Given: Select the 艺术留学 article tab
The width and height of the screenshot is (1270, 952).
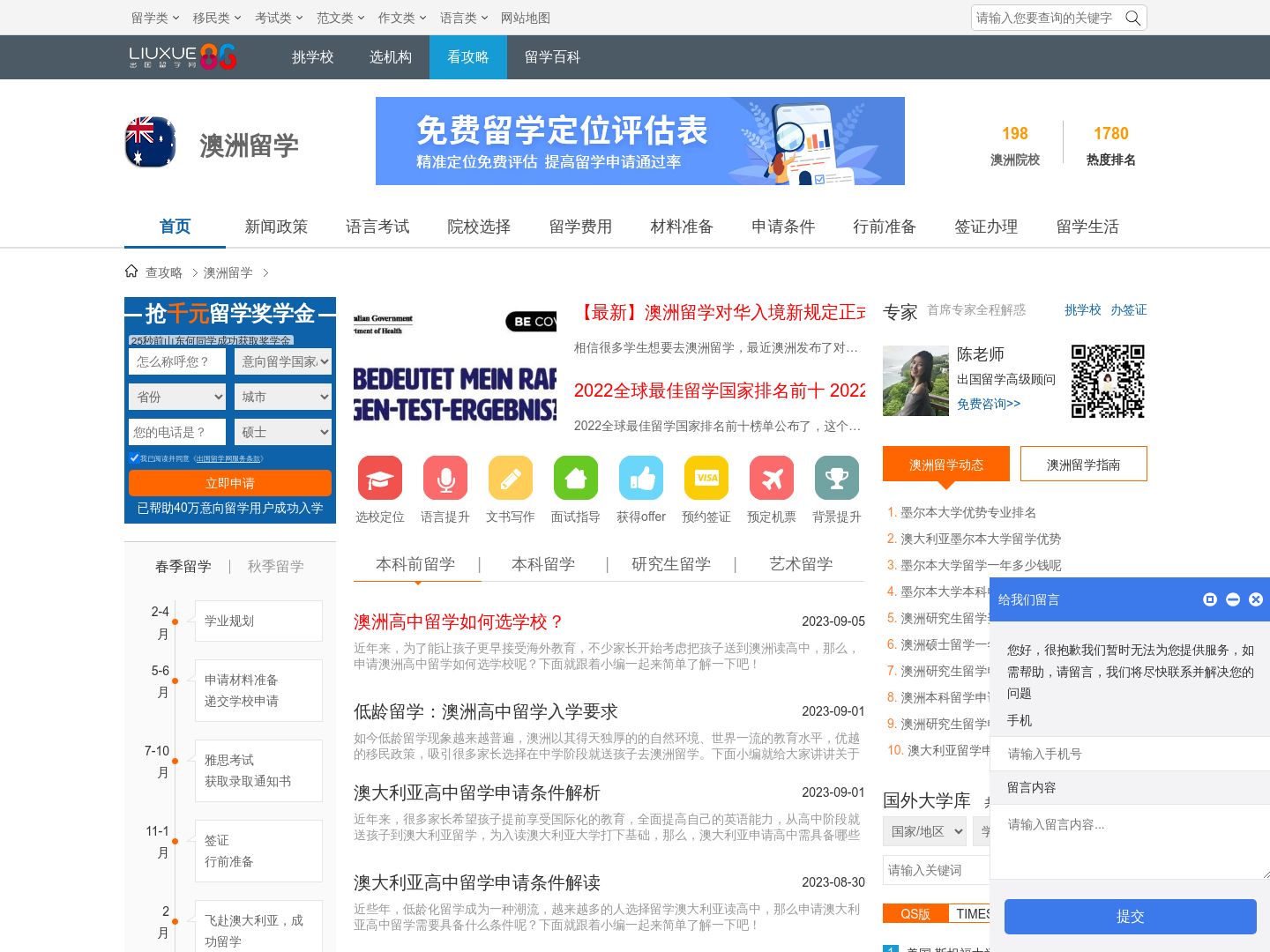Looking at the screenshot, I should [x=801, y=564].
